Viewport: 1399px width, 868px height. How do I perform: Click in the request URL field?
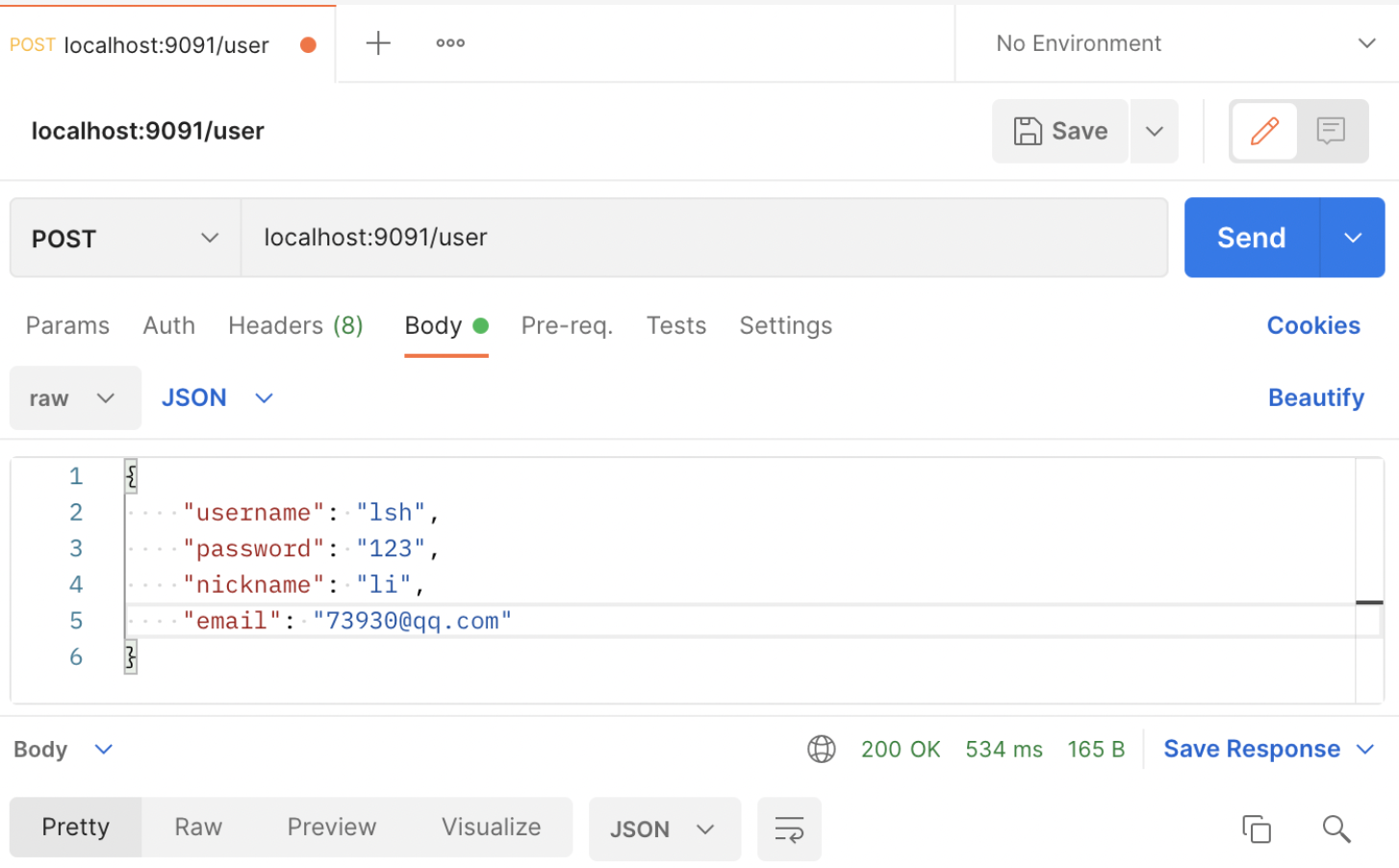[702, 238]
